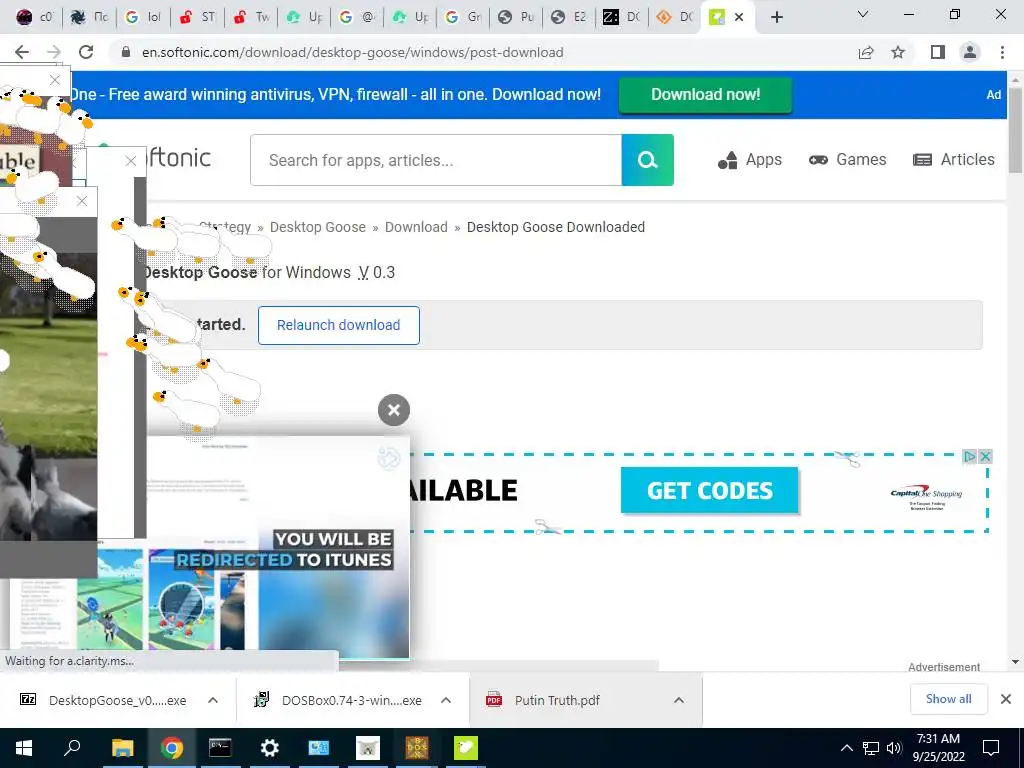Viewport: 1024px width, 768px height.
Task: Open the Apps menu on Softonic
Action: coord(750,159)
